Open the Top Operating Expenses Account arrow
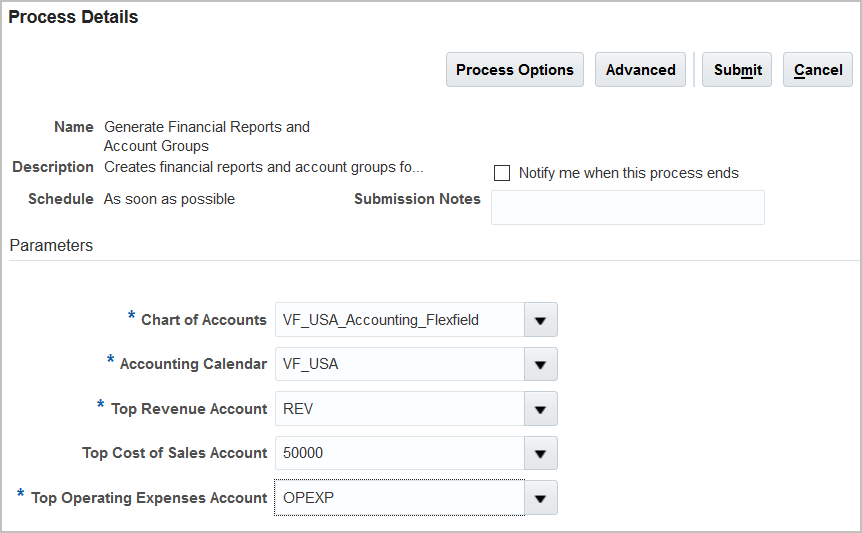This screenshot has width=862, height=533. point(541,498)
